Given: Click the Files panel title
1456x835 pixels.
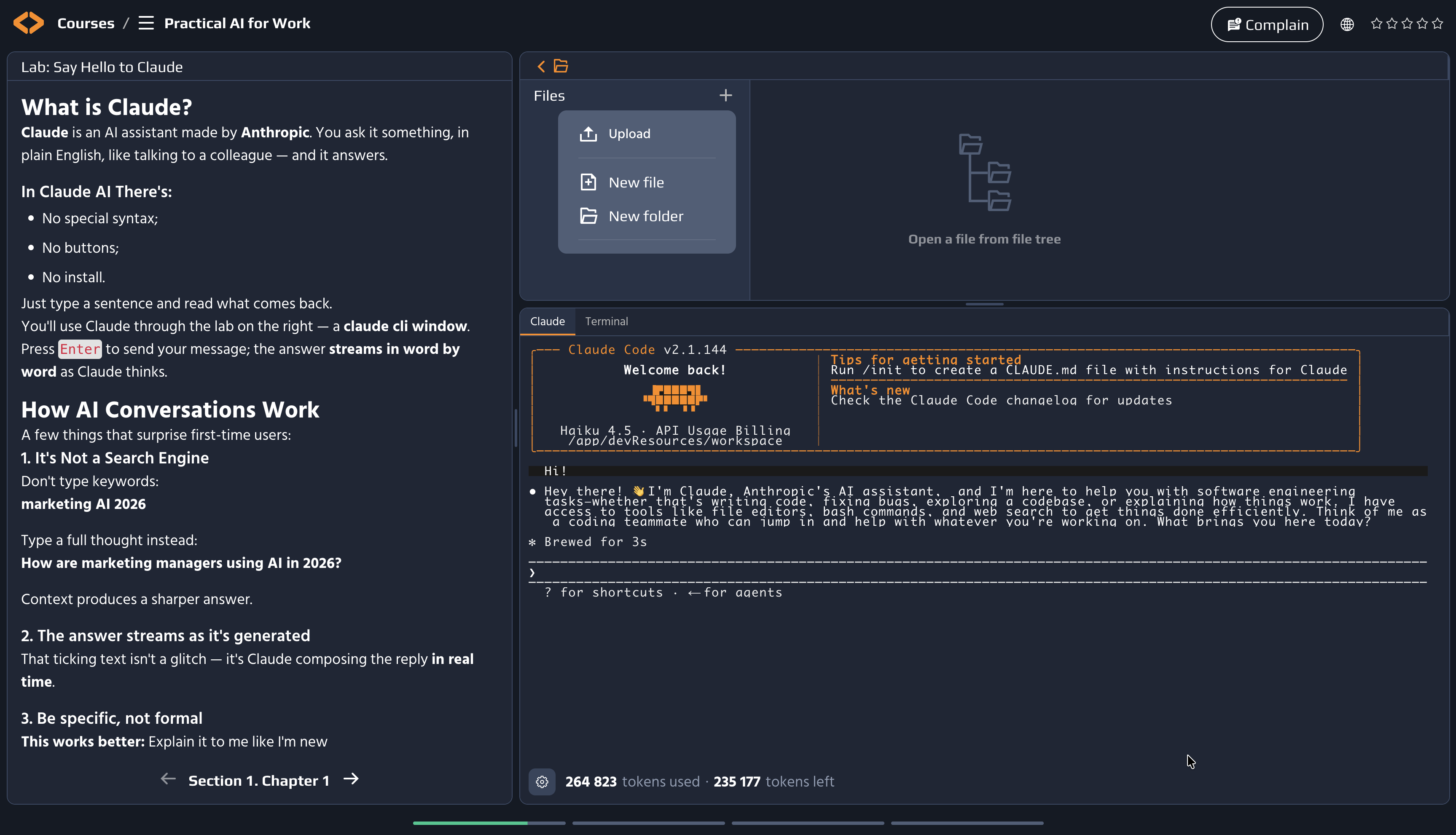Looking at the screenshot, I should click(x=549, y=96).
